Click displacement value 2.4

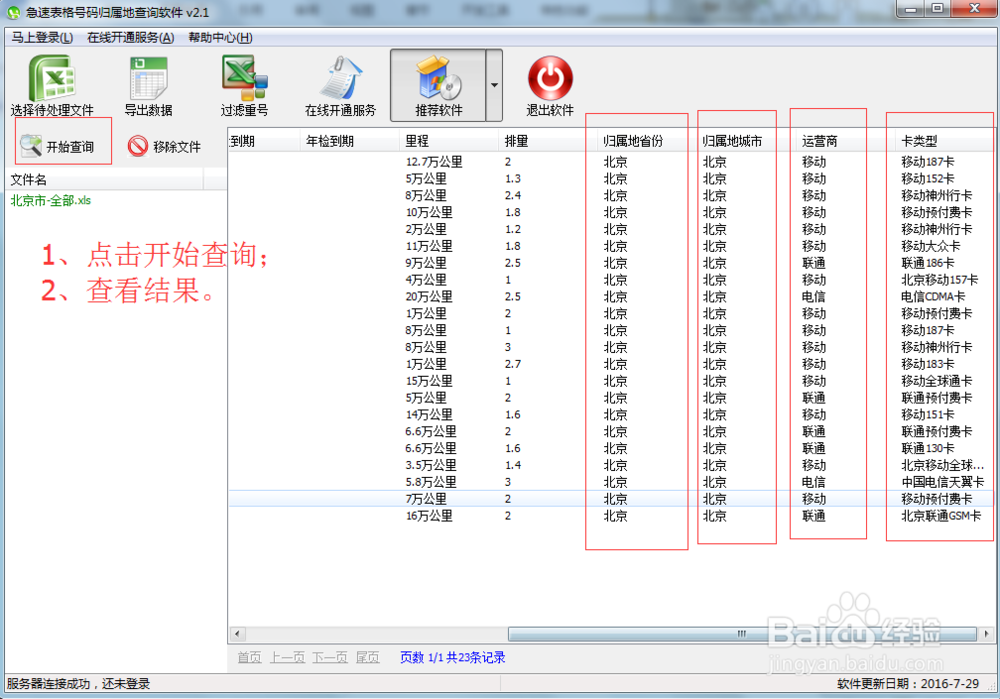513,195
